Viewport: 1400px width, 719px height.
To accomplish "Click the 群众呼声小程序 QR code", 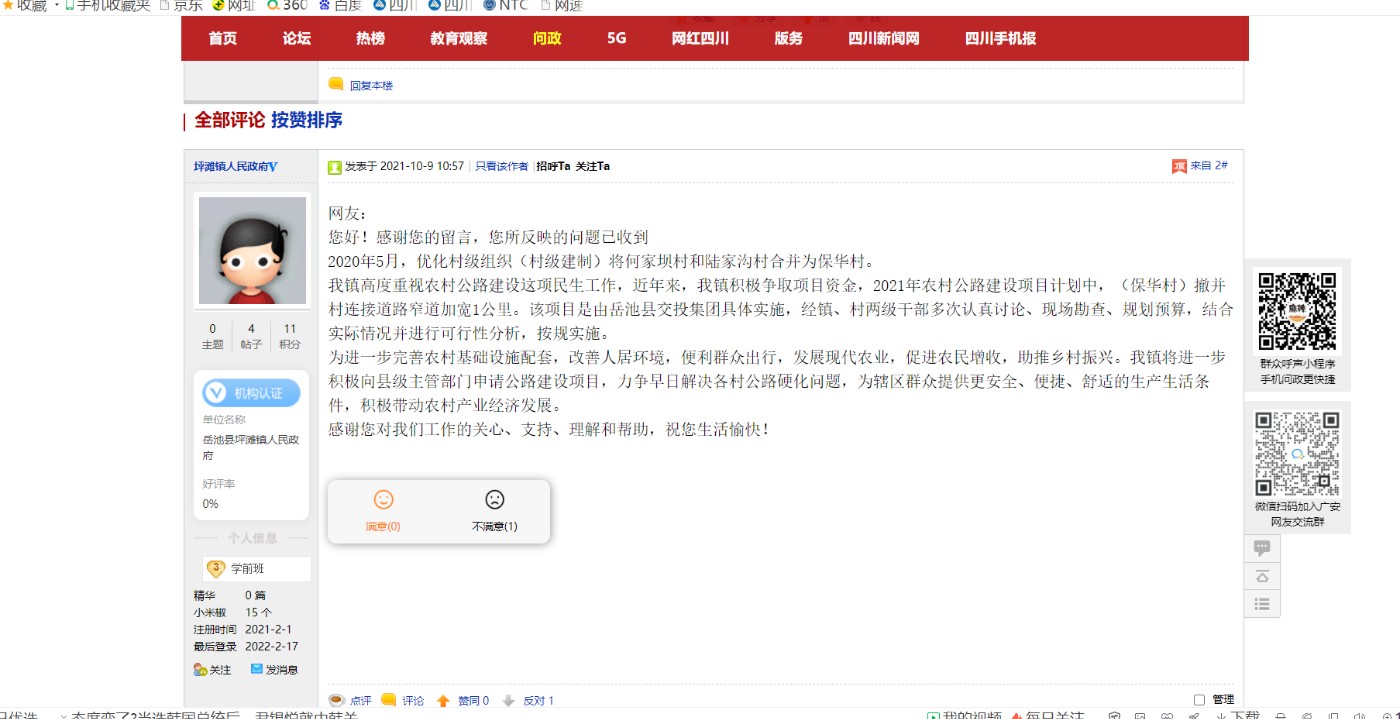I will pyautogui.click(x=1297, y=312).
